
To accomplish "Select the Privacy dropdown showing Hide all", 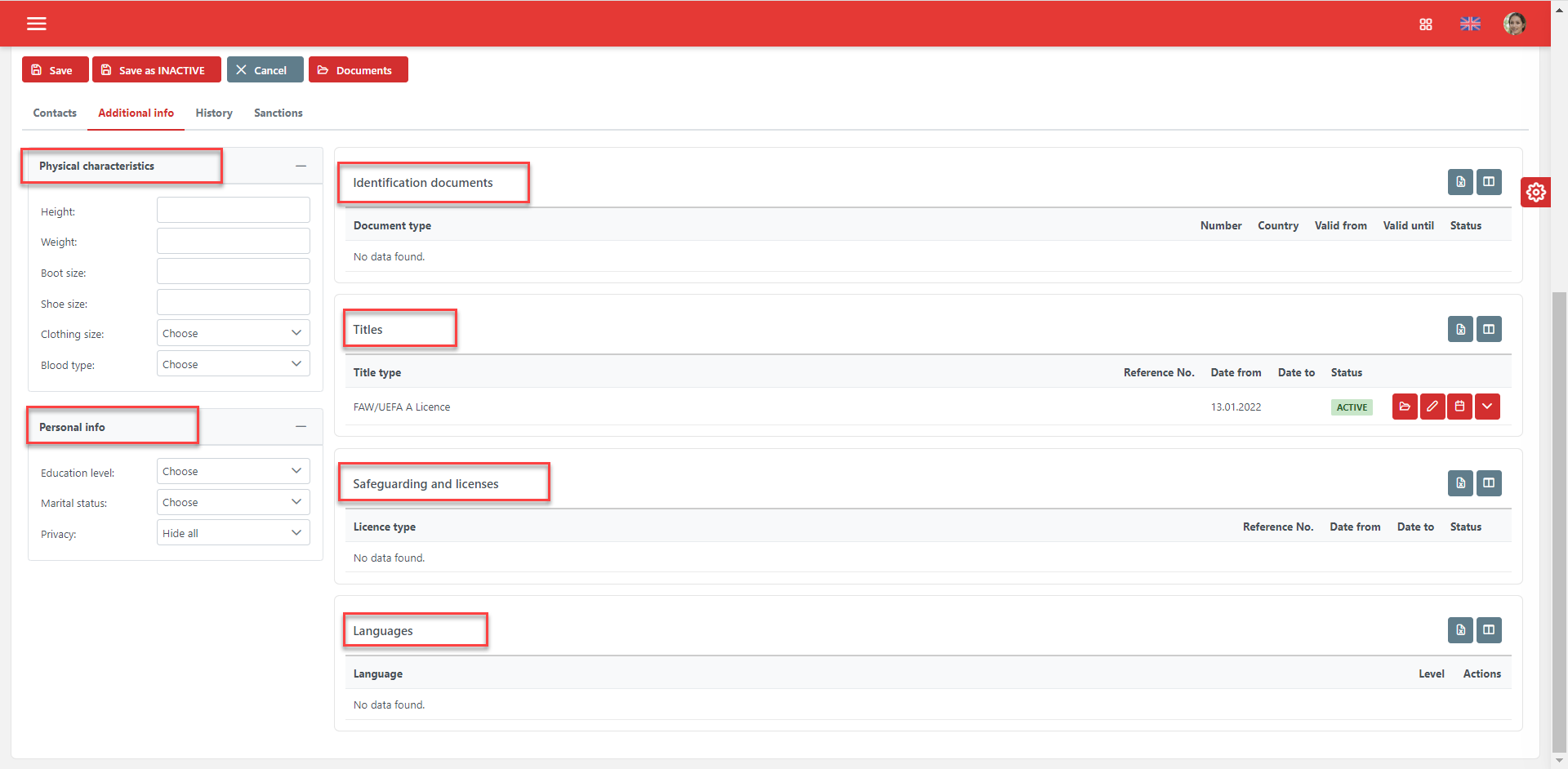I will tap(233, 533).
